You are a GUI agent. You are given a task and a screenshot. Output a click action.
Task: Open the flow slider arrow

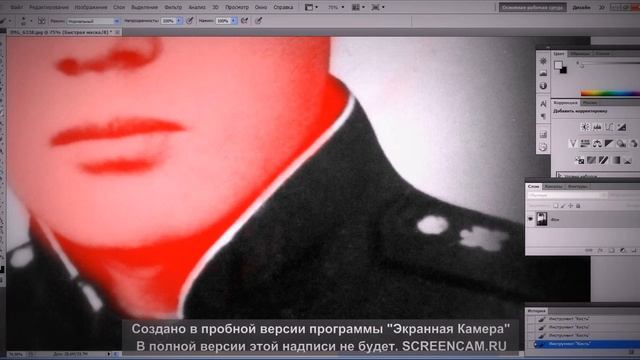tap(234, 21)
